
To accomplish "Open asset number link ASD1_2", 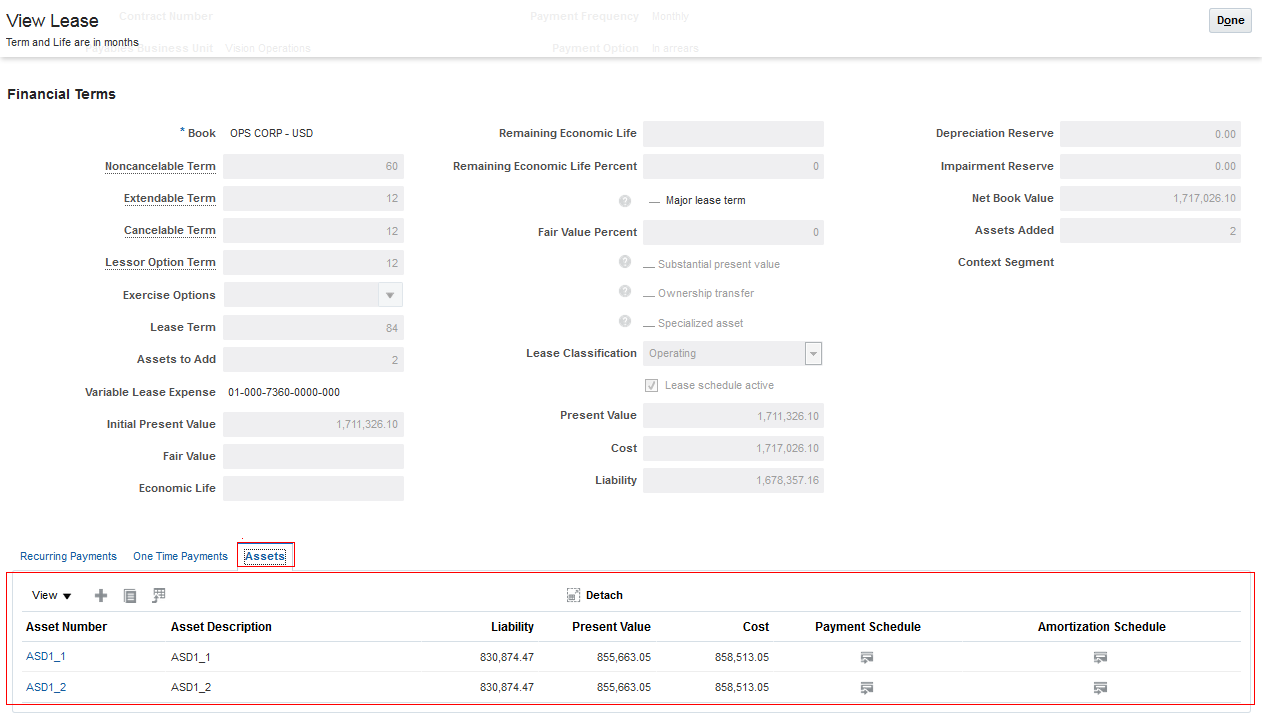I will click(x=46, y=687).
